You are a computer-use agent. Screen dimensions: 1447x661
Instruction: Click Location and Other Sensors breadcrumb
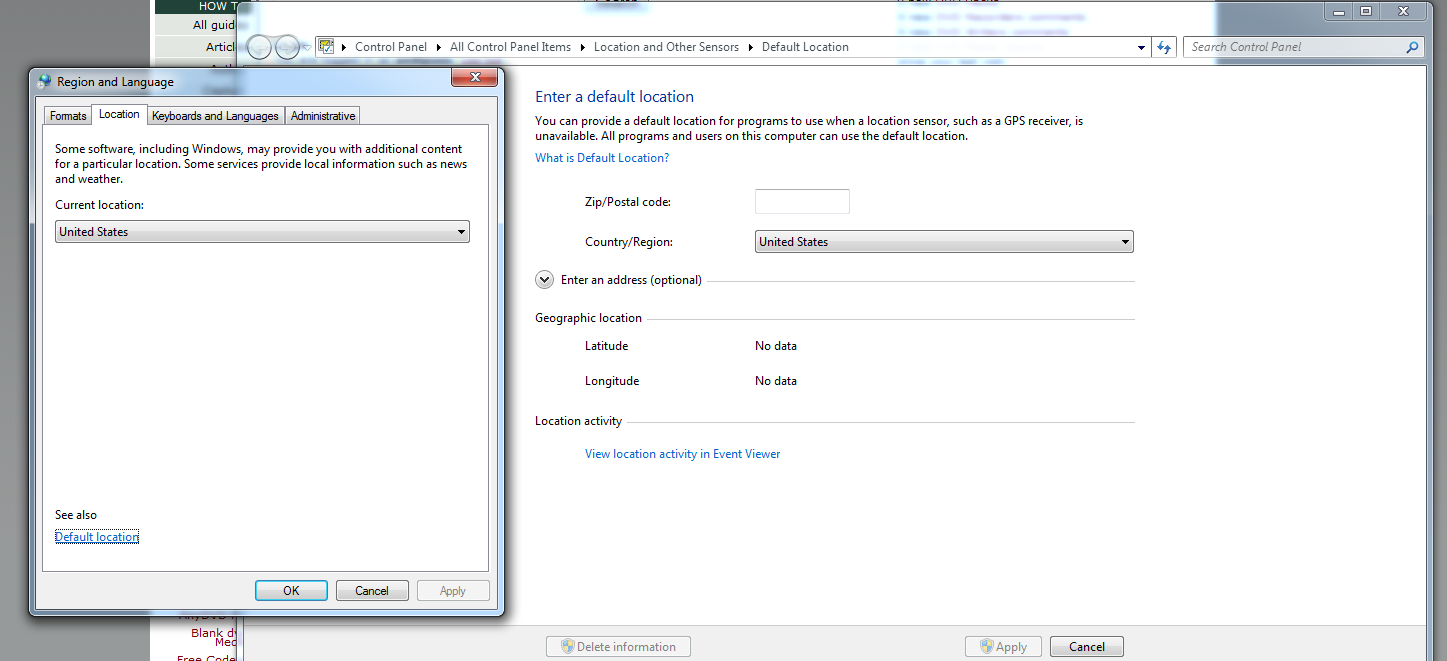pos(666,47)
